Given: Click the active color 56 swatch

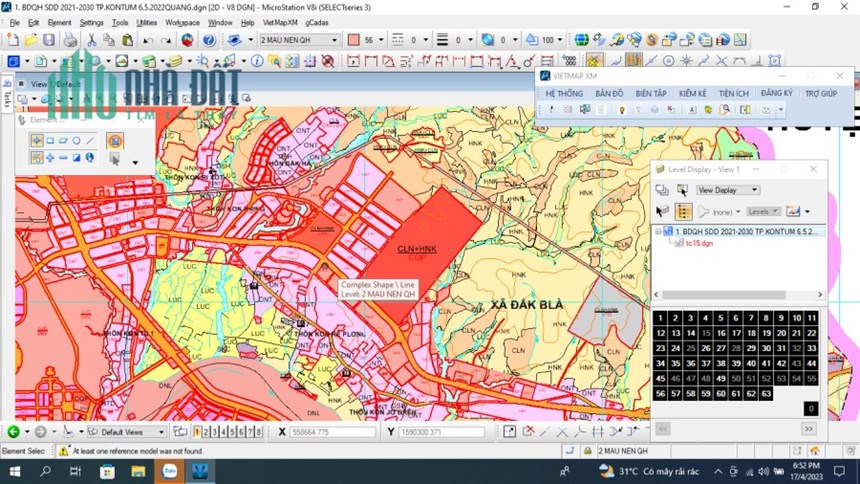Looking at the screenshot, I should pos(354,40).
